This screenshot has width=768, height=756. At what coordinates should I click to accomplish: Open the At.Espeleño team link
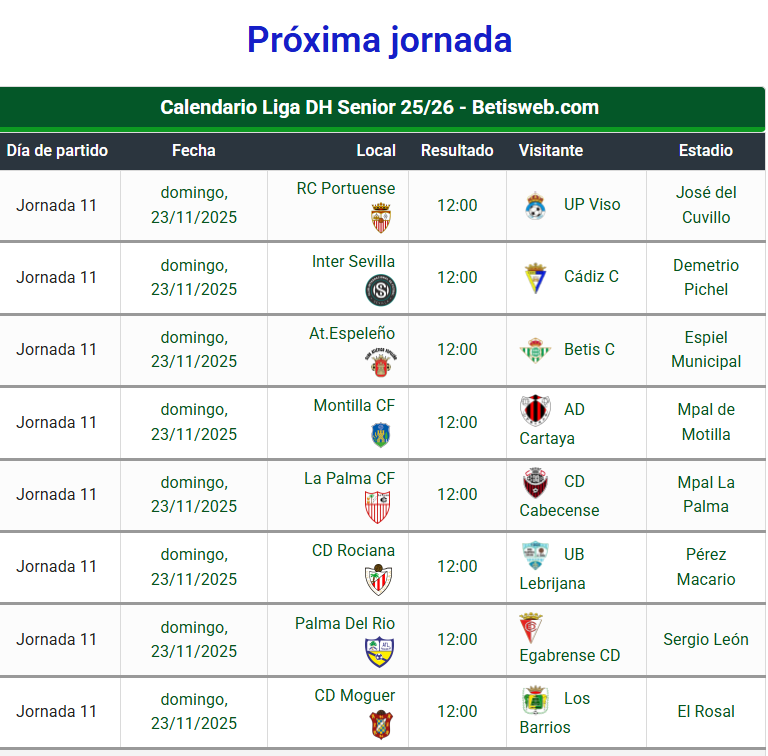(x=352, y=333)
